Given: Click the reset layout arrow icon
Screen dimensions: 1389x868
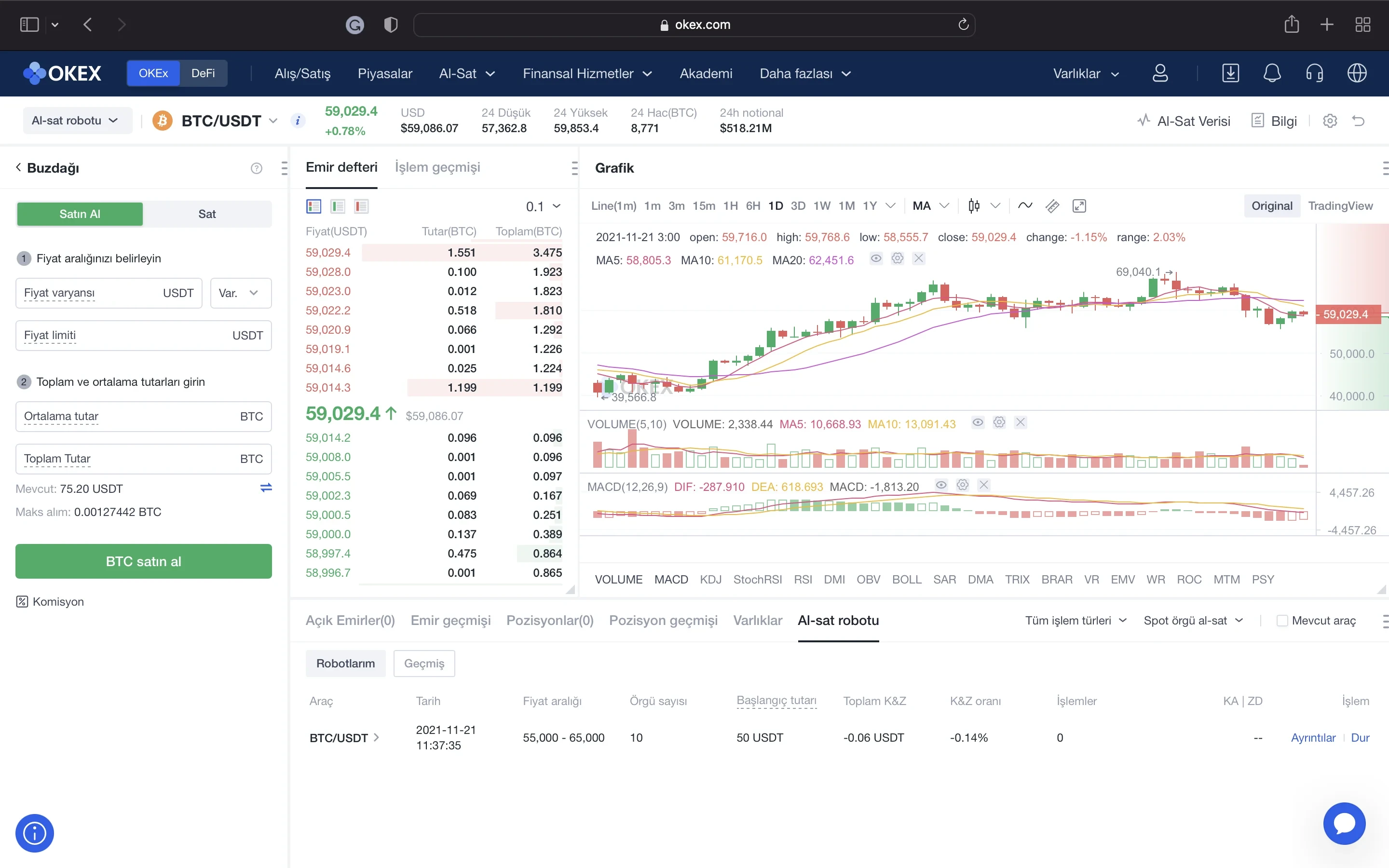Looking at the screenshot, I should coord(1358,121).
